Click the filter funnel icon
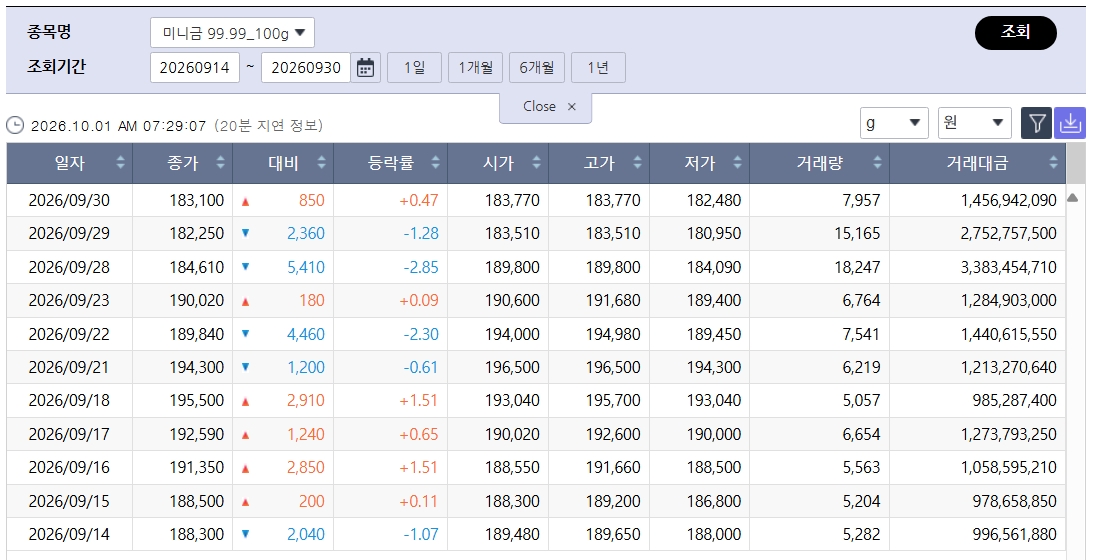 click(1037, 123)
